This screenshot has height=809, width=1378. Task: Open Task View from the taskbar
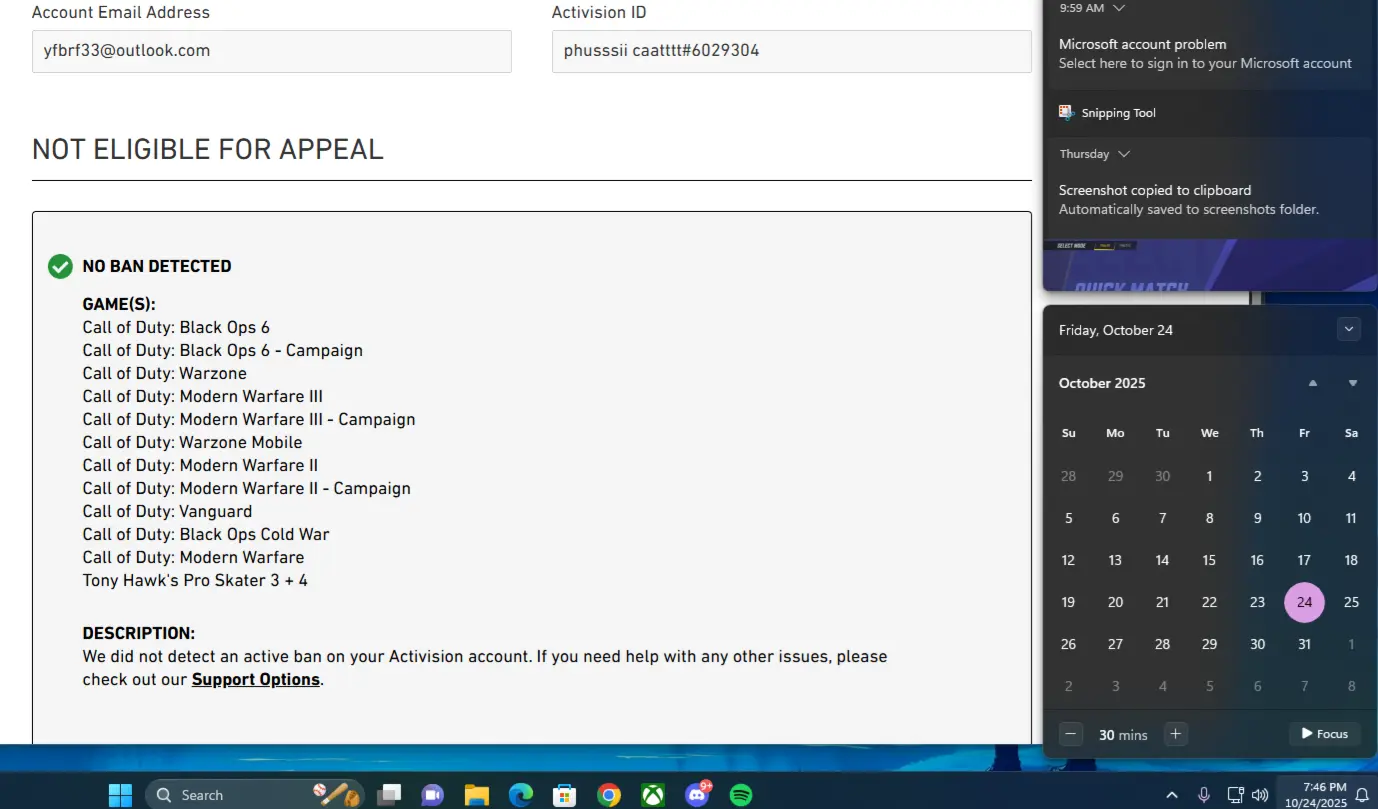[389, 795]
